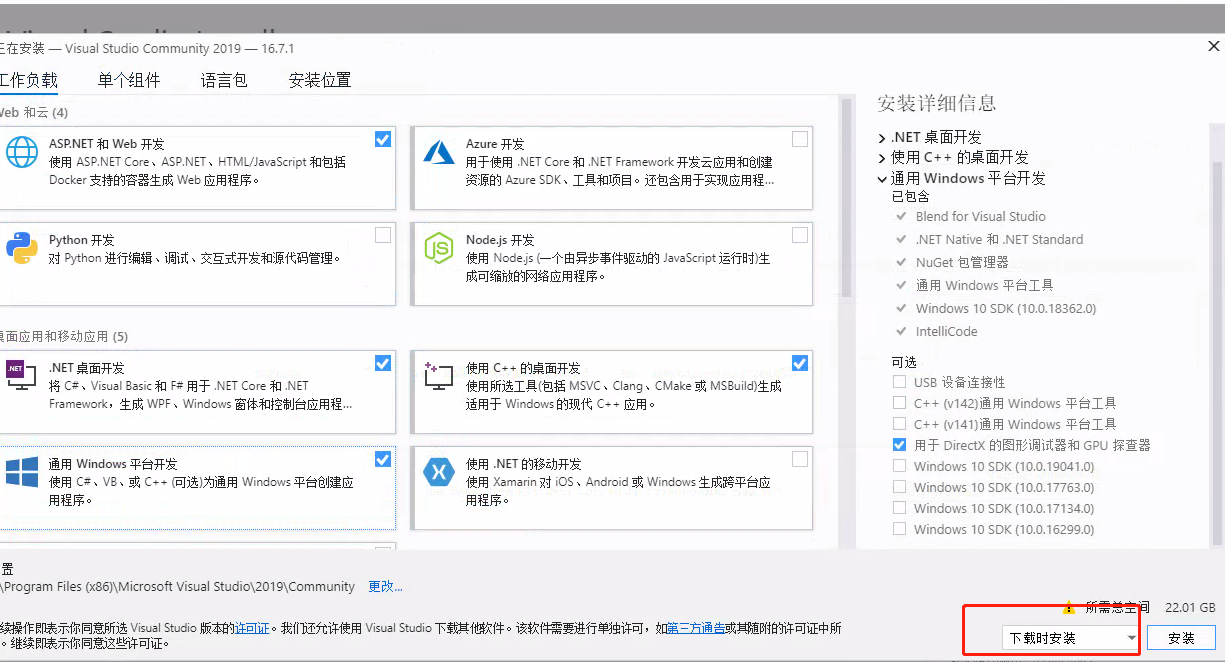Click the yellow warning icon near total space
Screen dimensions: 1225x662
click(1069, 606)
